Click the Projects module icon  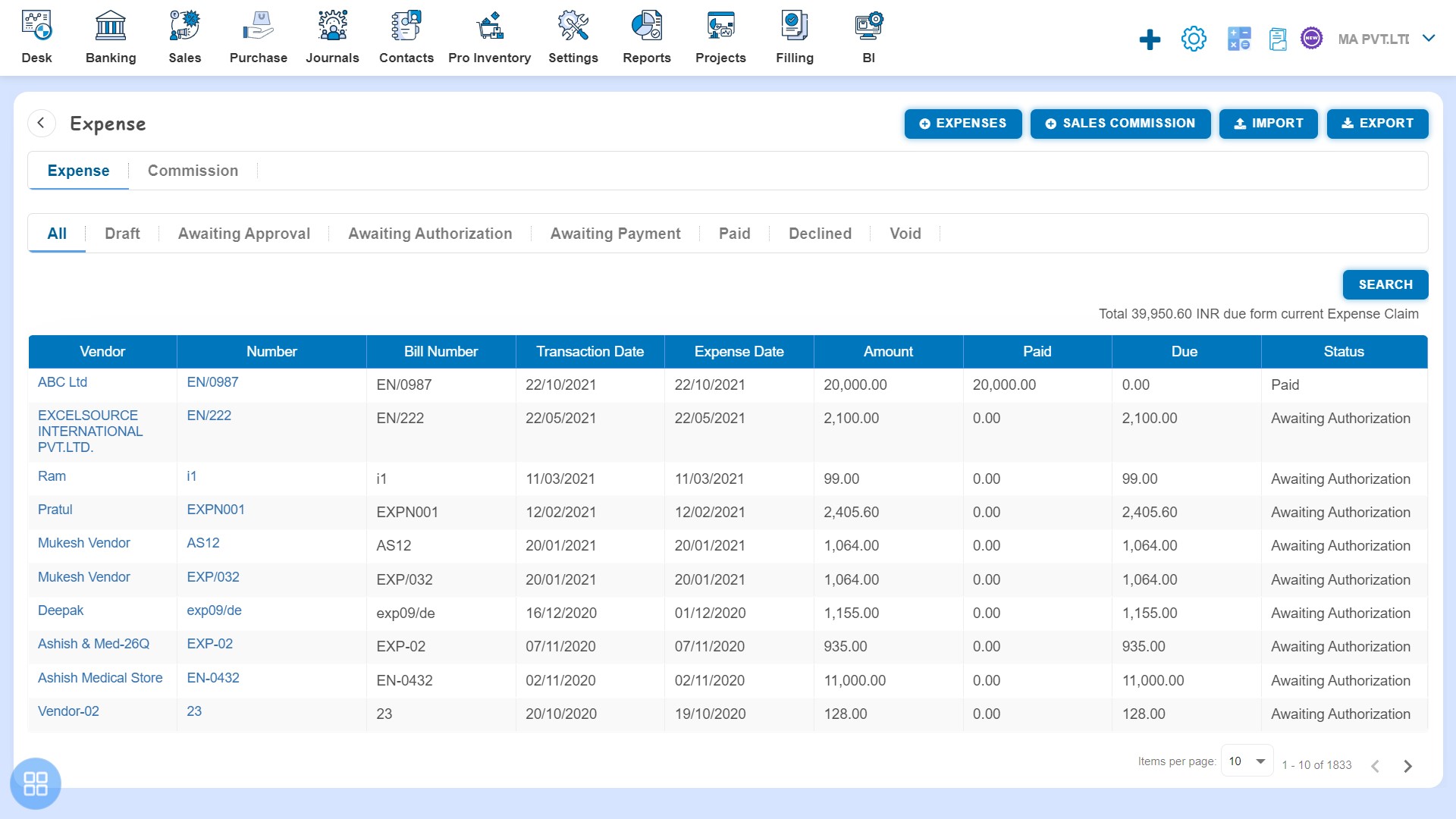coord(720,36)
